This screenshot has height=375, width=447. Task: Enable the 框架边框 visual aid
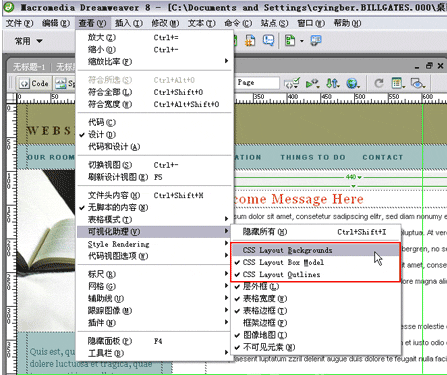click(316, 323)
